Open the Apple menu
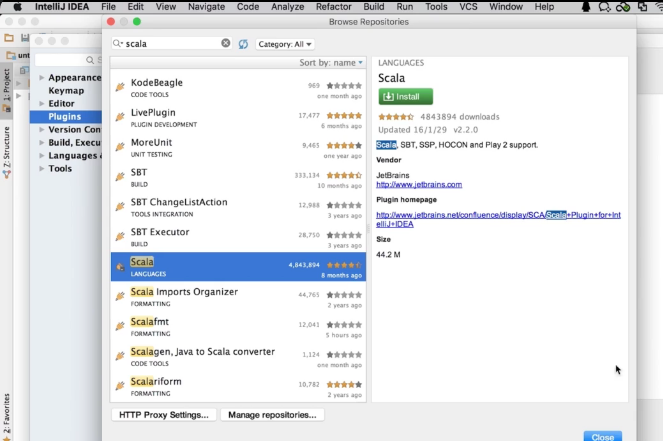 (18, 7)
